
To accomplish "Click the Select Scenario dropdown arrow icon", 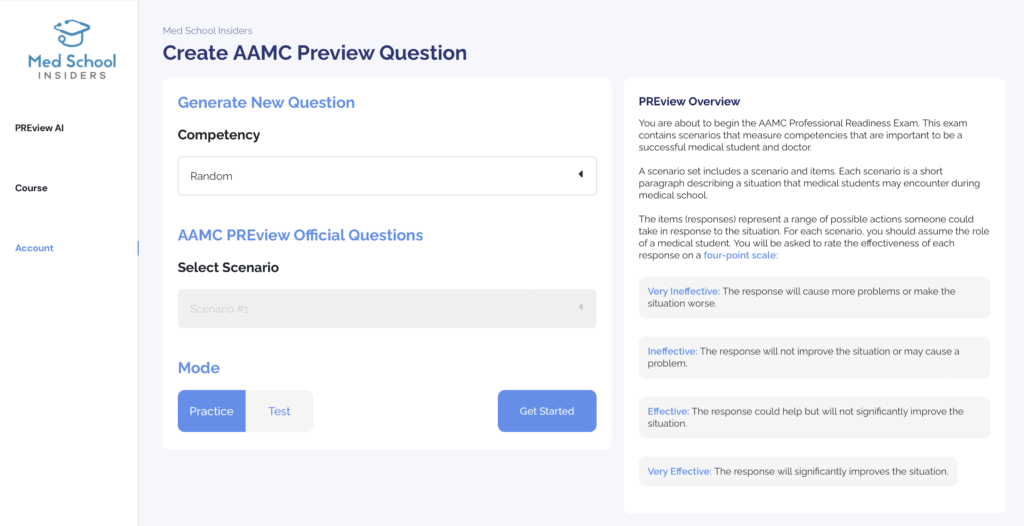I will [580, 308].
